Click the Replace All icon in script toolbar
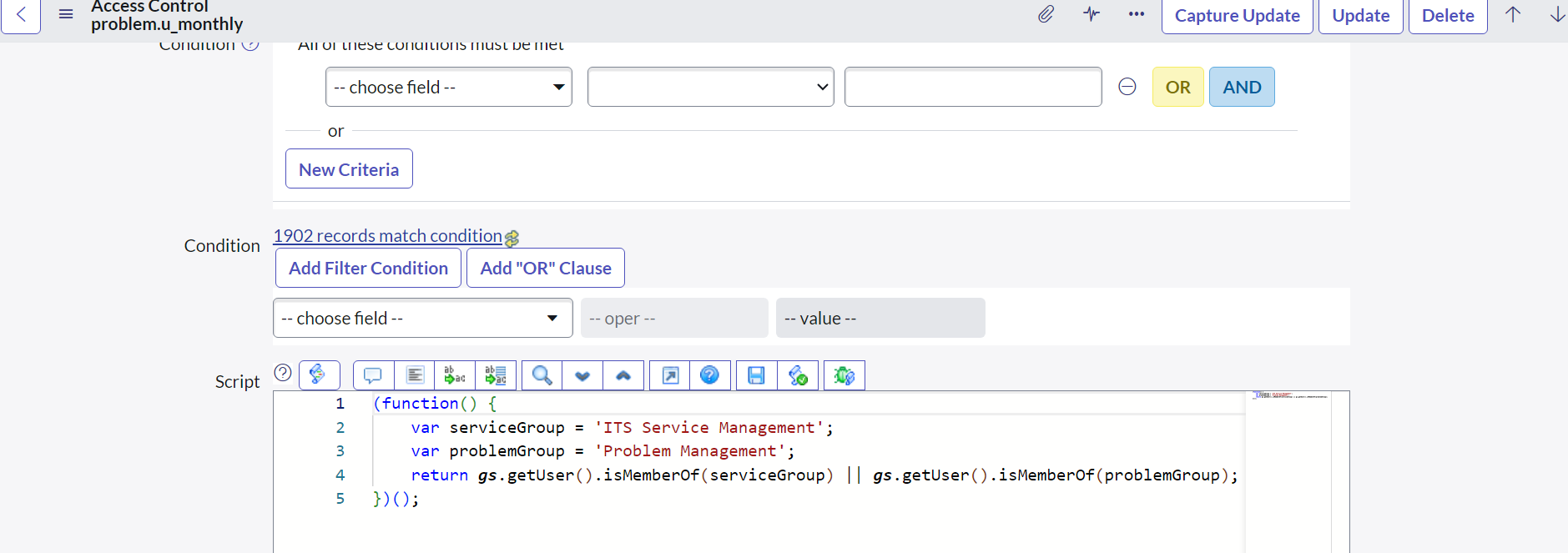This screenshot has height=553, width=1568. point(496,375)
